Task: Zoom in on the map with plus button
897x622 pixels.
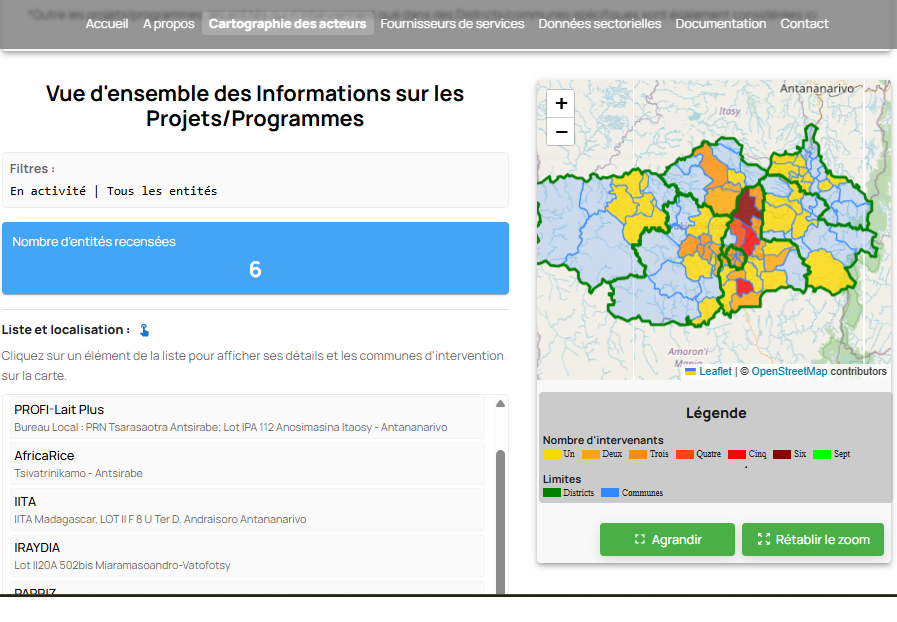Action: click(561, 104)
